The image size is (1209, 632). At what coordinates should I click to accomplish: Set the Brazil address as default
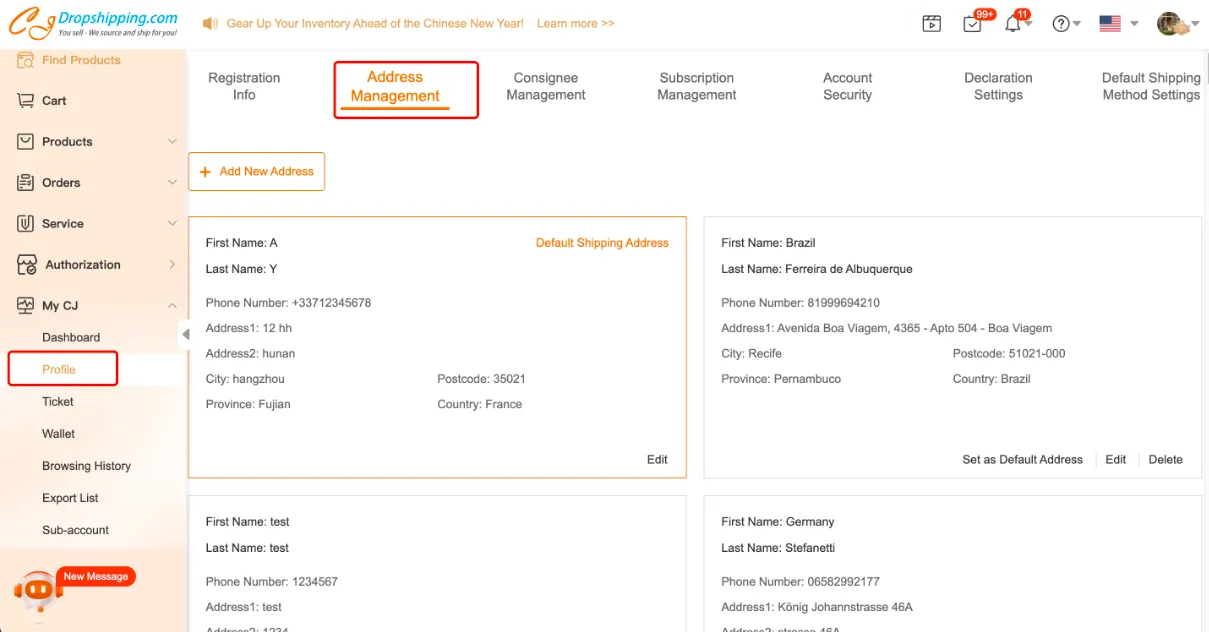click(x=1022, y=460)
